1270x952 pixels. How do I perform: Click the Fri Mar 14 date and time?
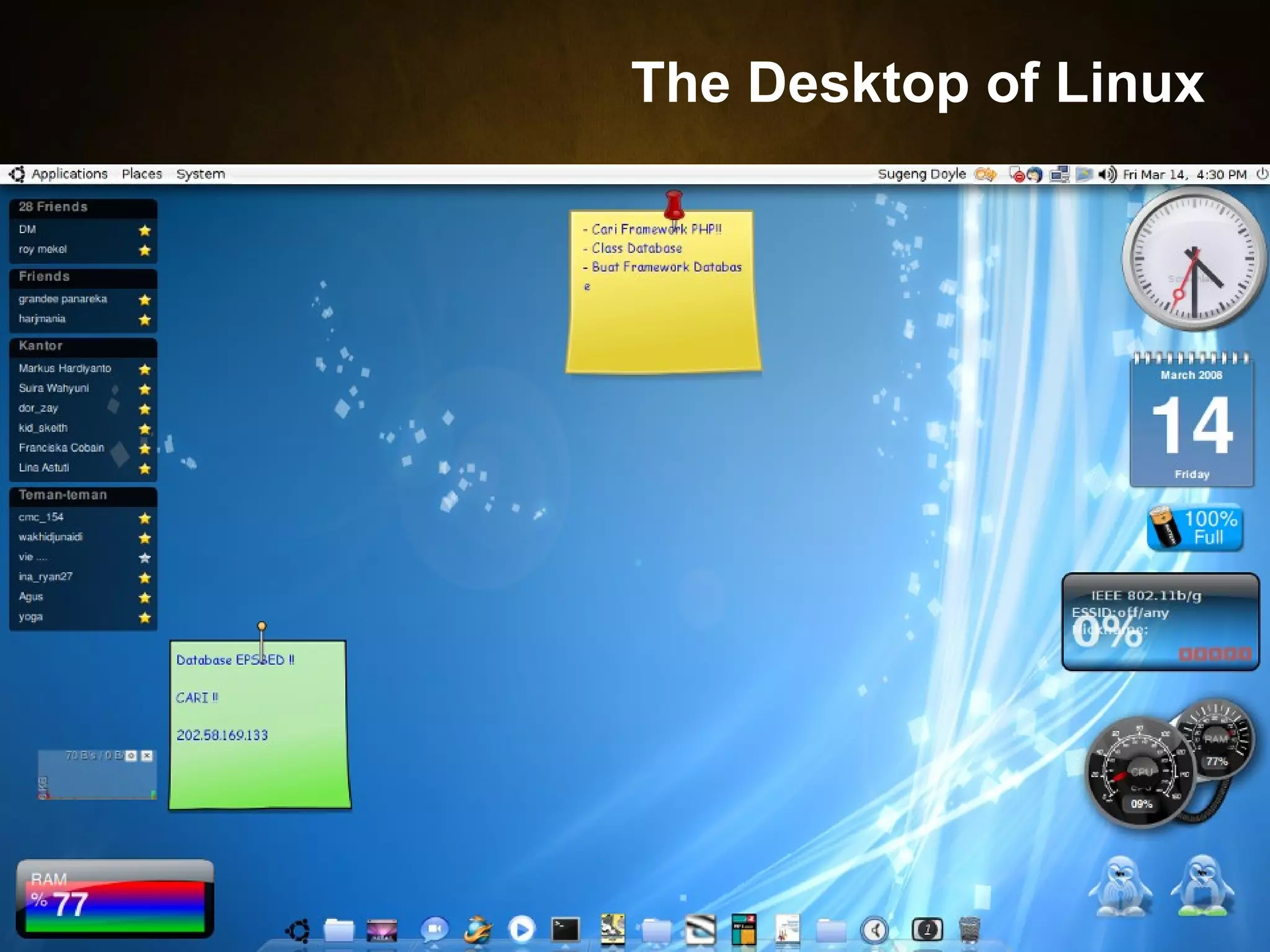(x=1184, y=175)
